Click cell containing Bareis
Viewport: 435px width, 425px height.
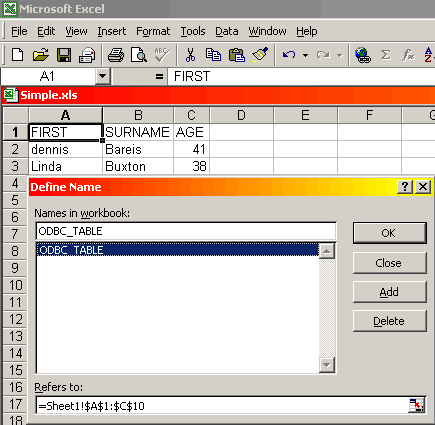tap(138, 149)
